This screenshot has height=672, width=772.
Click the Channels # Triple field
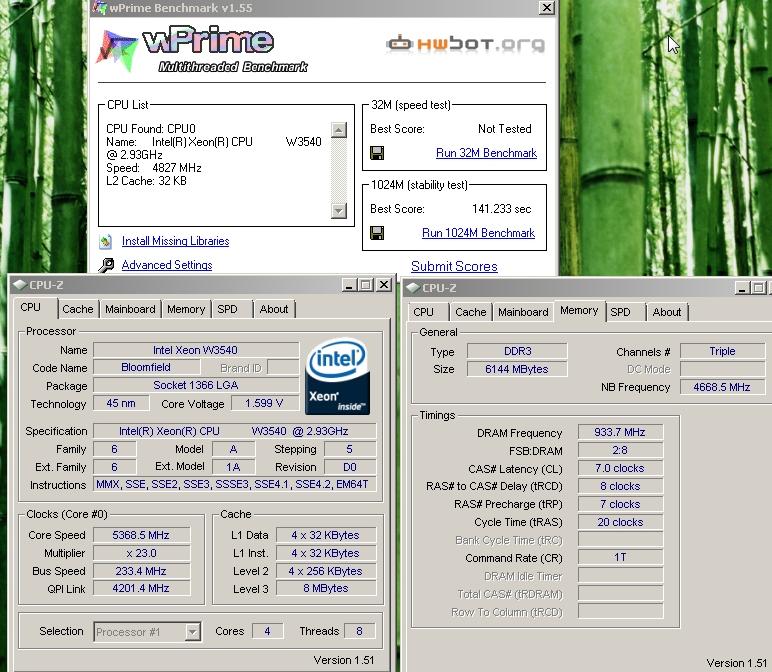[x=722, y=351]
